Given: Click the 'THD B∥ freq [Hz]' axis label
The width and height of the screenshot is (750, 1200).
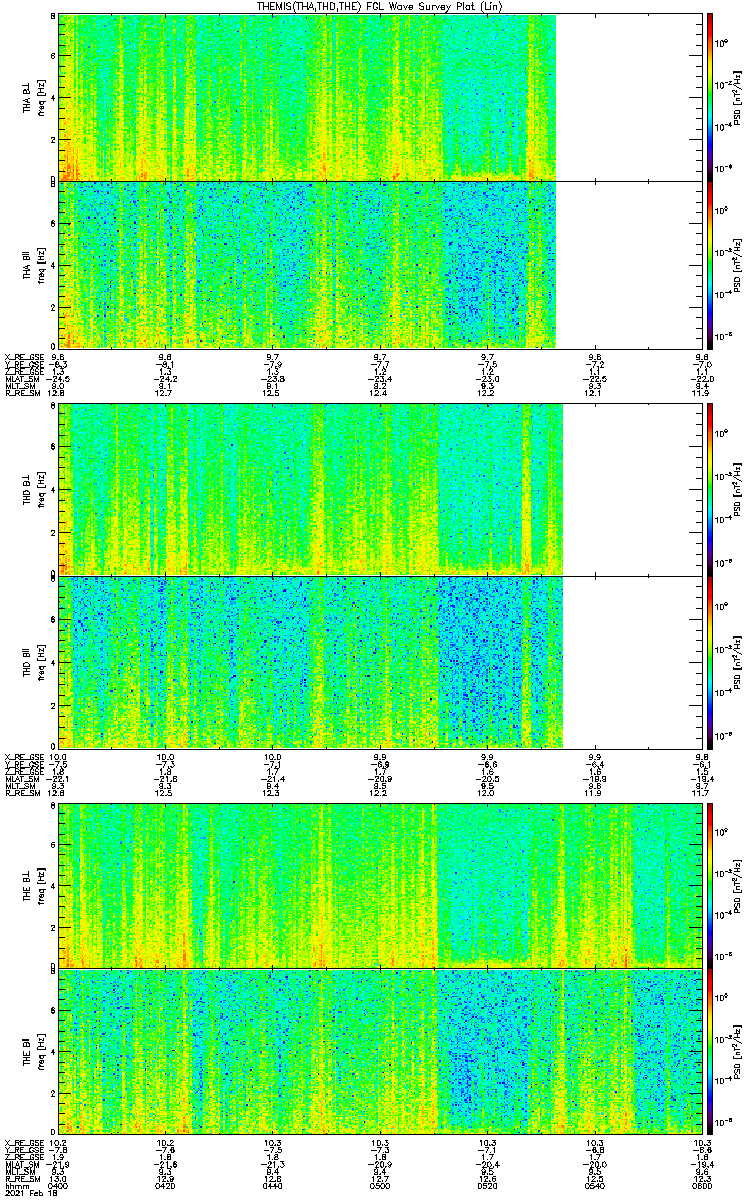Looking at the screenshot, I should [x=34, y=661].
